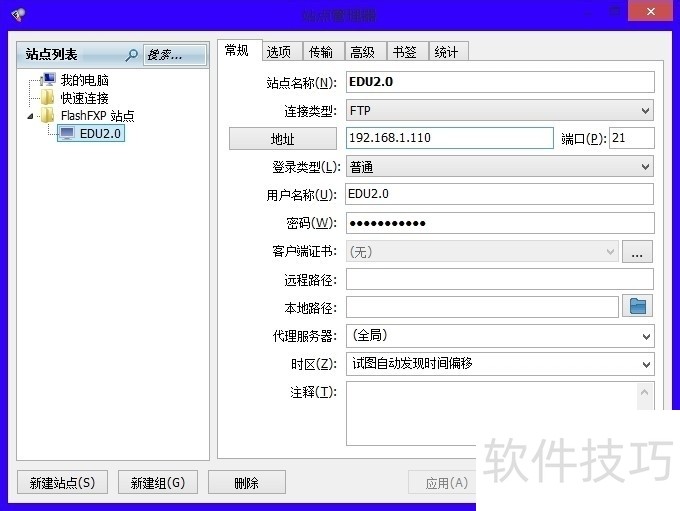The width and height of the screenshot is (680, 511).
Task: Click the ellipsis button beside client certificate
Action: [637, 252]
